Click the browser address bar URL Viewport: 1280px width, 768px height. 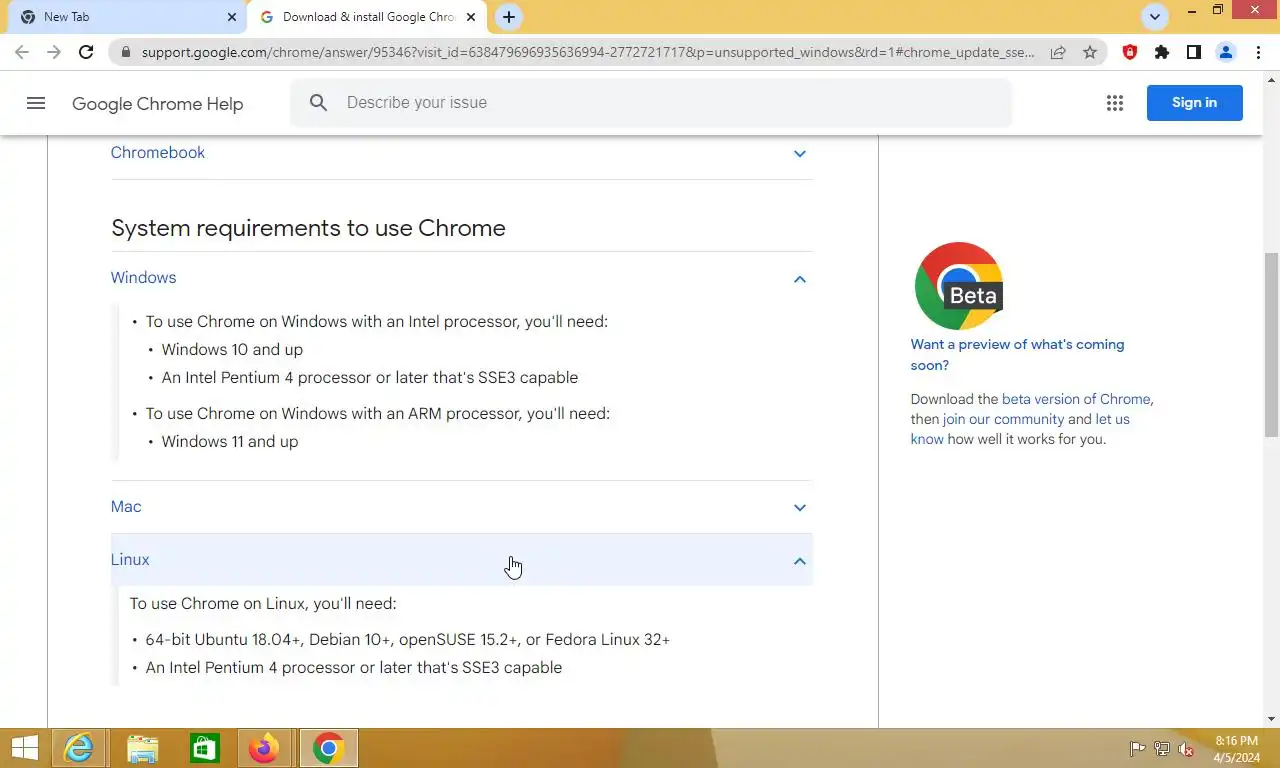pos(588,52)
